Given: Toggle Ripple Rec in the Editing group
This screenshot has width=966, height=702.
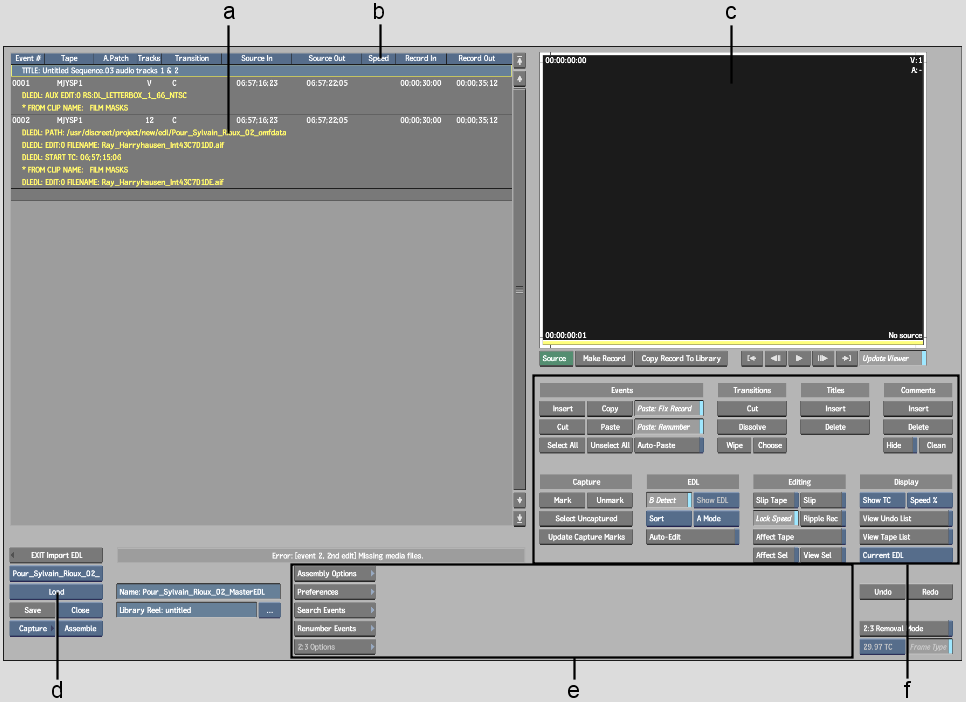Looking at the screenshot, I should click(x=823, y=519).
